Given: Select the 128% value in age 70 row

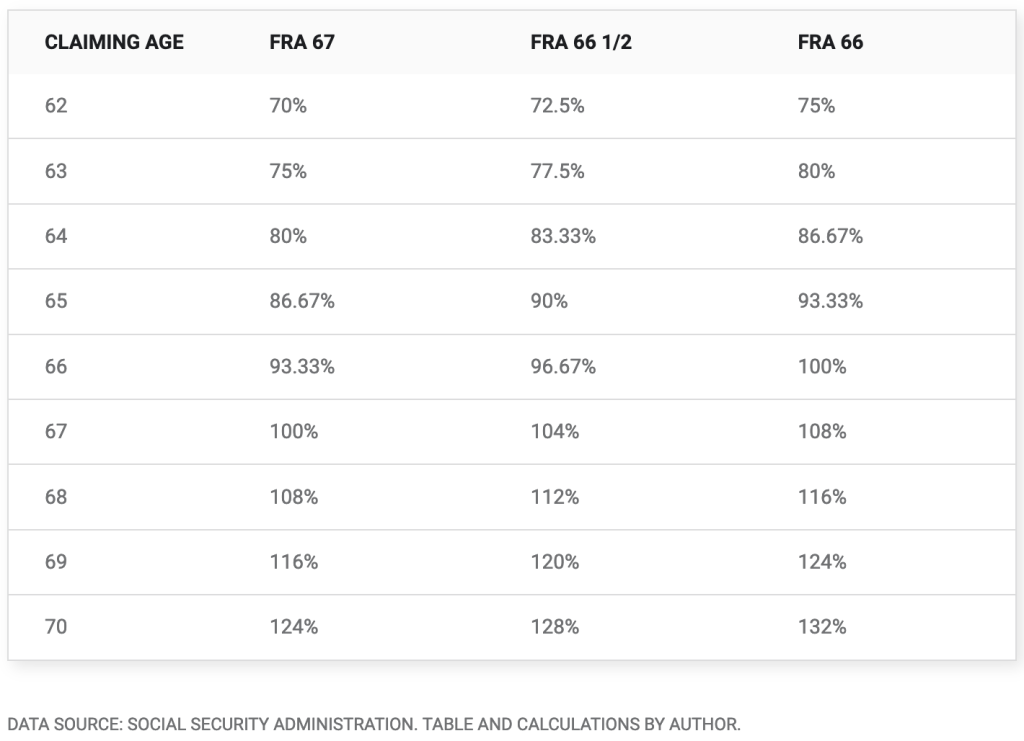Looking at the screenshot, I should [554, 627].
